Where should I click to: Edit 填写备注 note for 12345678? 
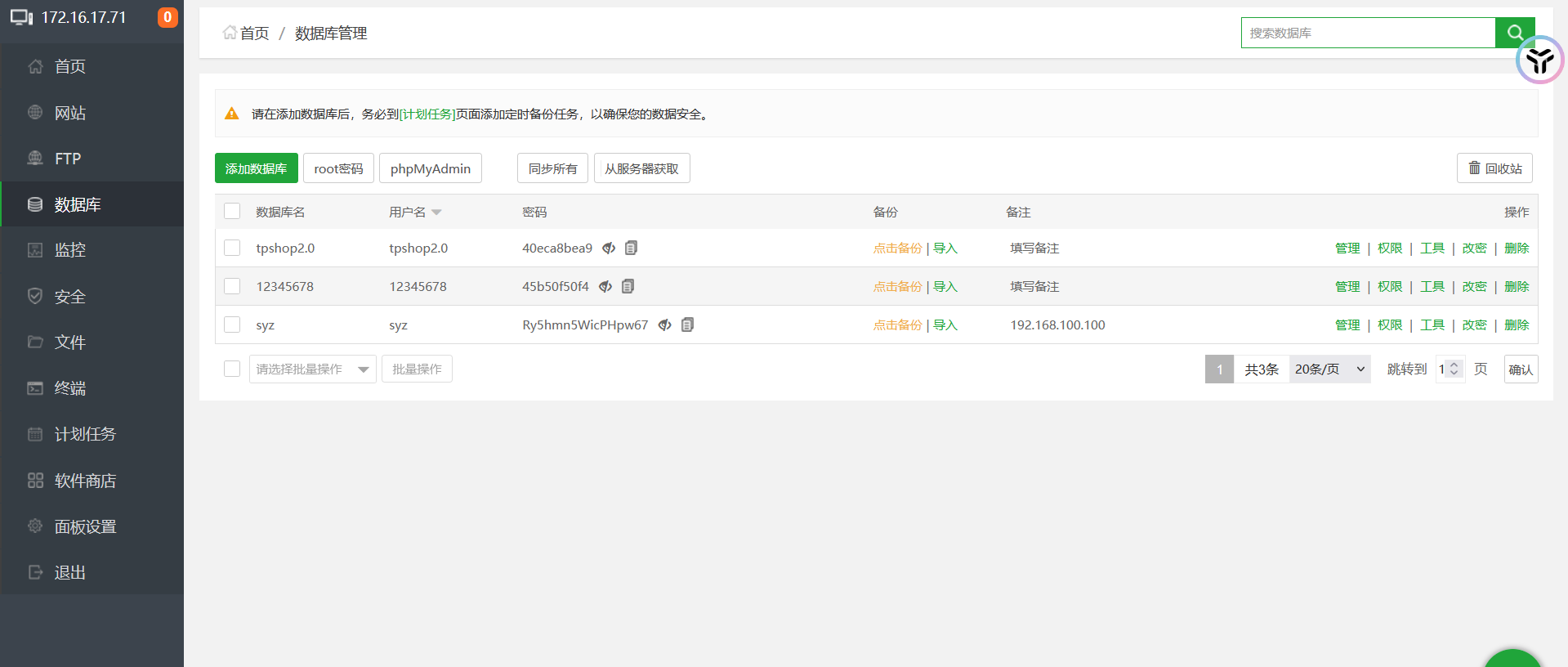tap(1034, 286)
